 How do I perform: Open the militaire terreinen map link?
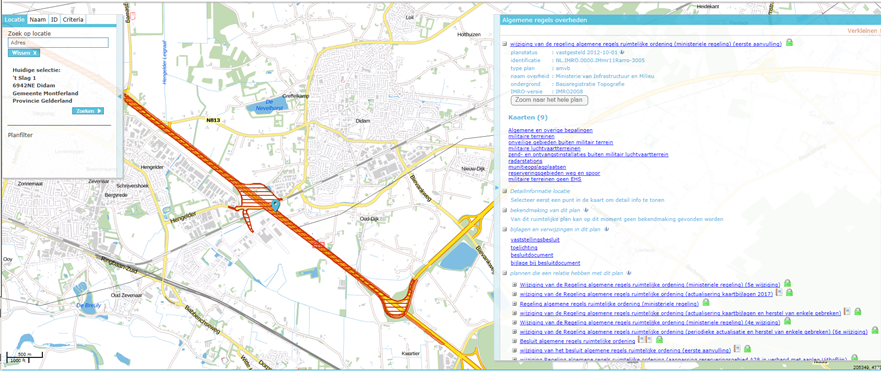531,136
